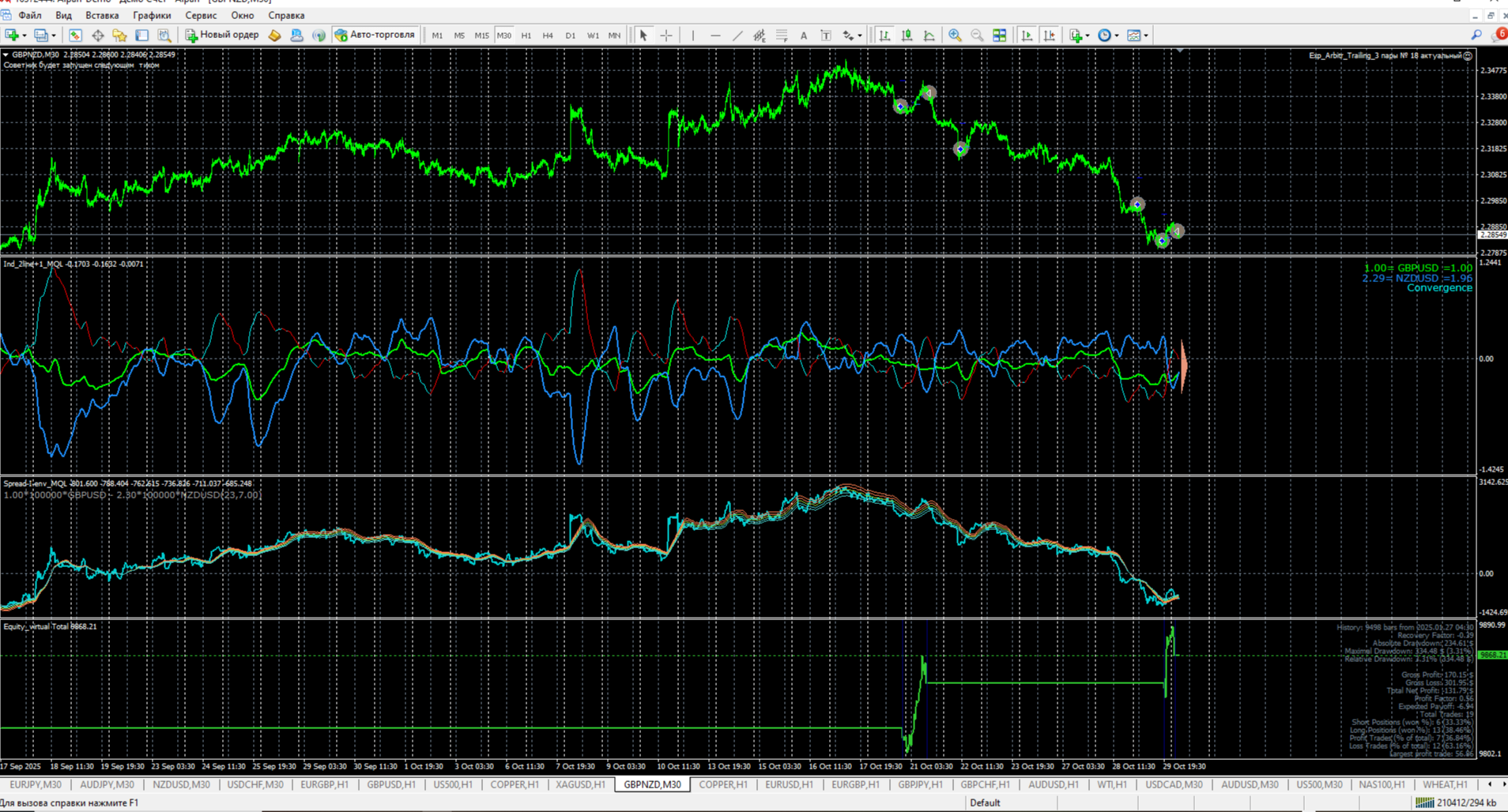Open the Market Watch panel icon
Screen dimensions: 1508x812
pyautogui.click(x=75, y=36)
